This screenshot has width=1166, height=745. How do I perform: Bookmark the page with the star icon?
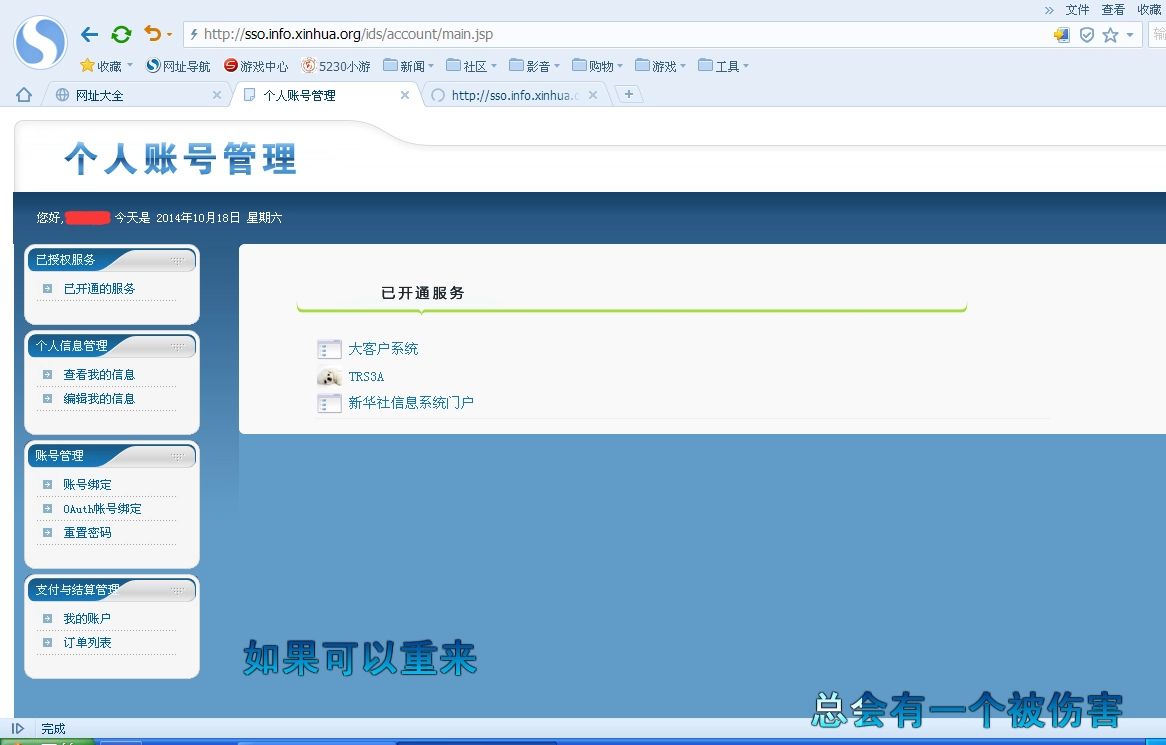pyautogui.click(x=1110, y=35)
